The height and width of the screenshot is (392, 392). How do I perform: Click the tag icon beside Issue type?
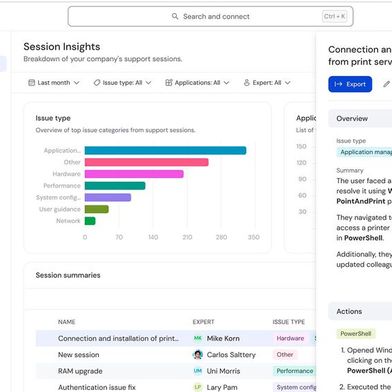click(97, 83)
